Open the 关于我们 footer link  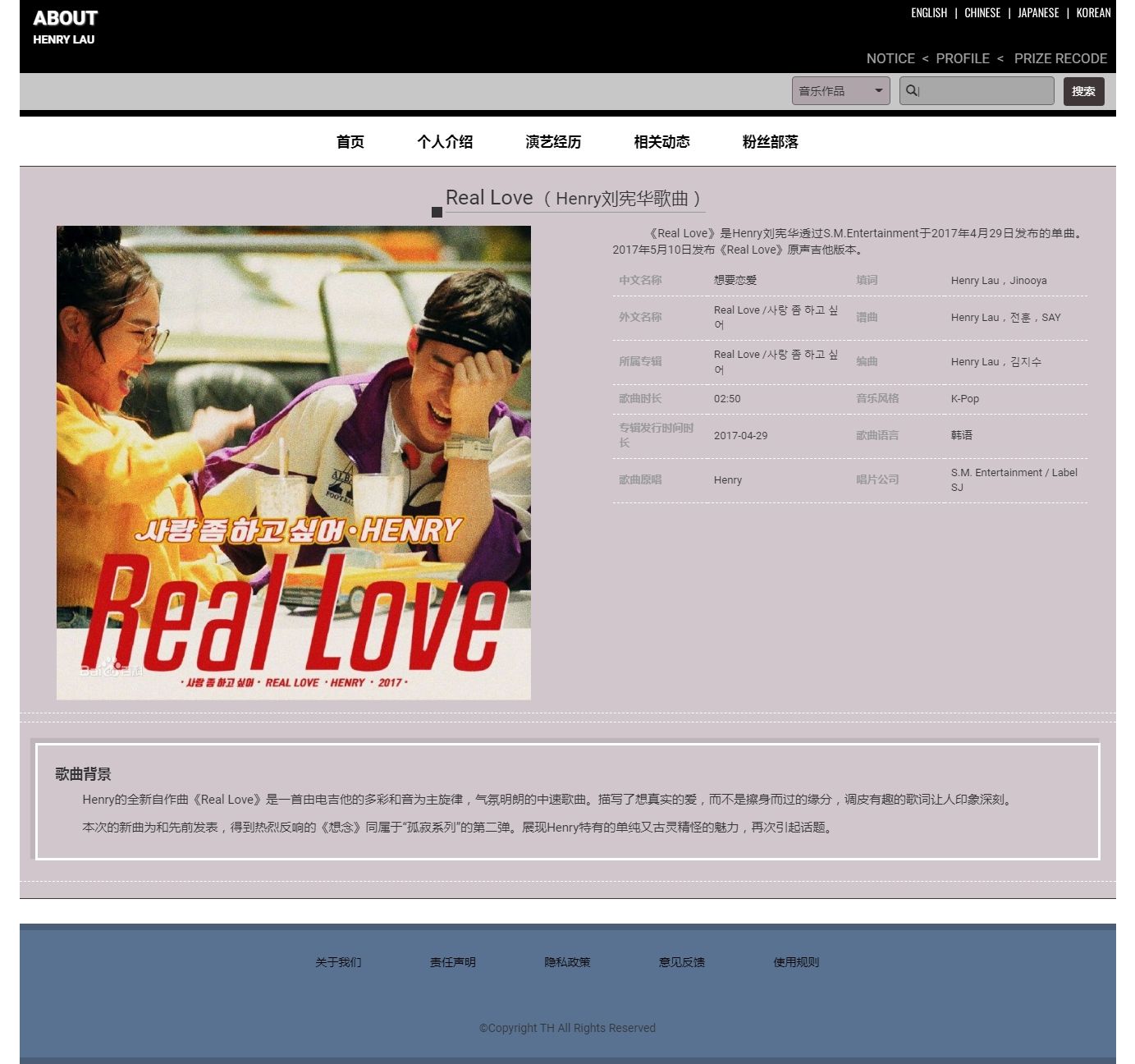tap(338, 962)
